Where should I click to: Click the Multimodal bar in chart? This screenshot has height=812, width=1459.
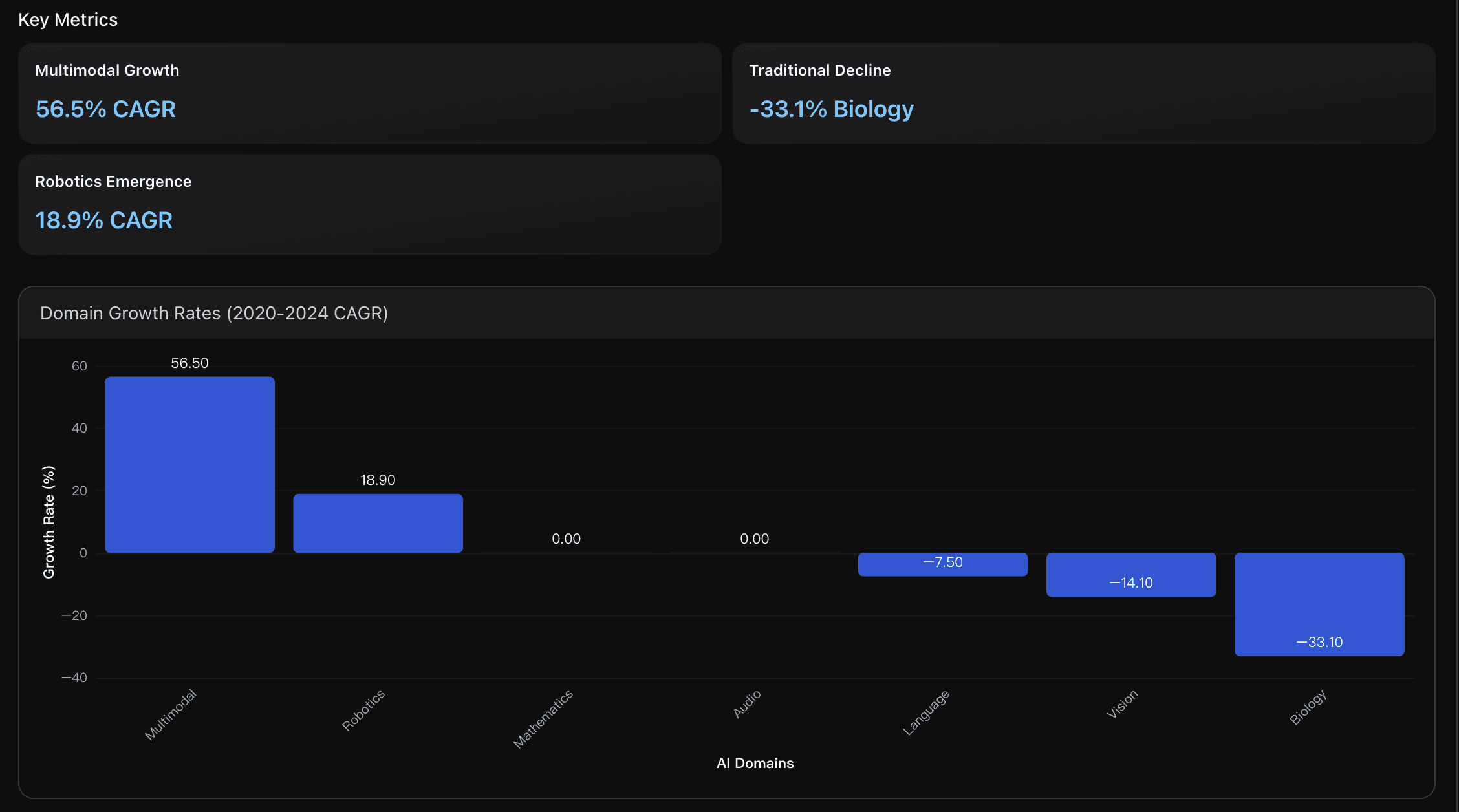189,464
